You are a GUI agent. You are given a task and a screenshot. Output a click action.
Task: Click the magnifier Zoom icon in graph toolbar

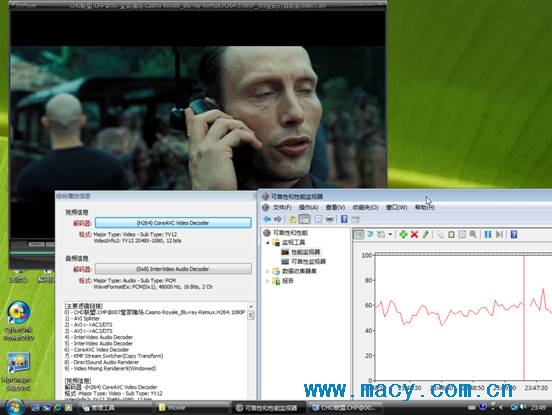473,234
